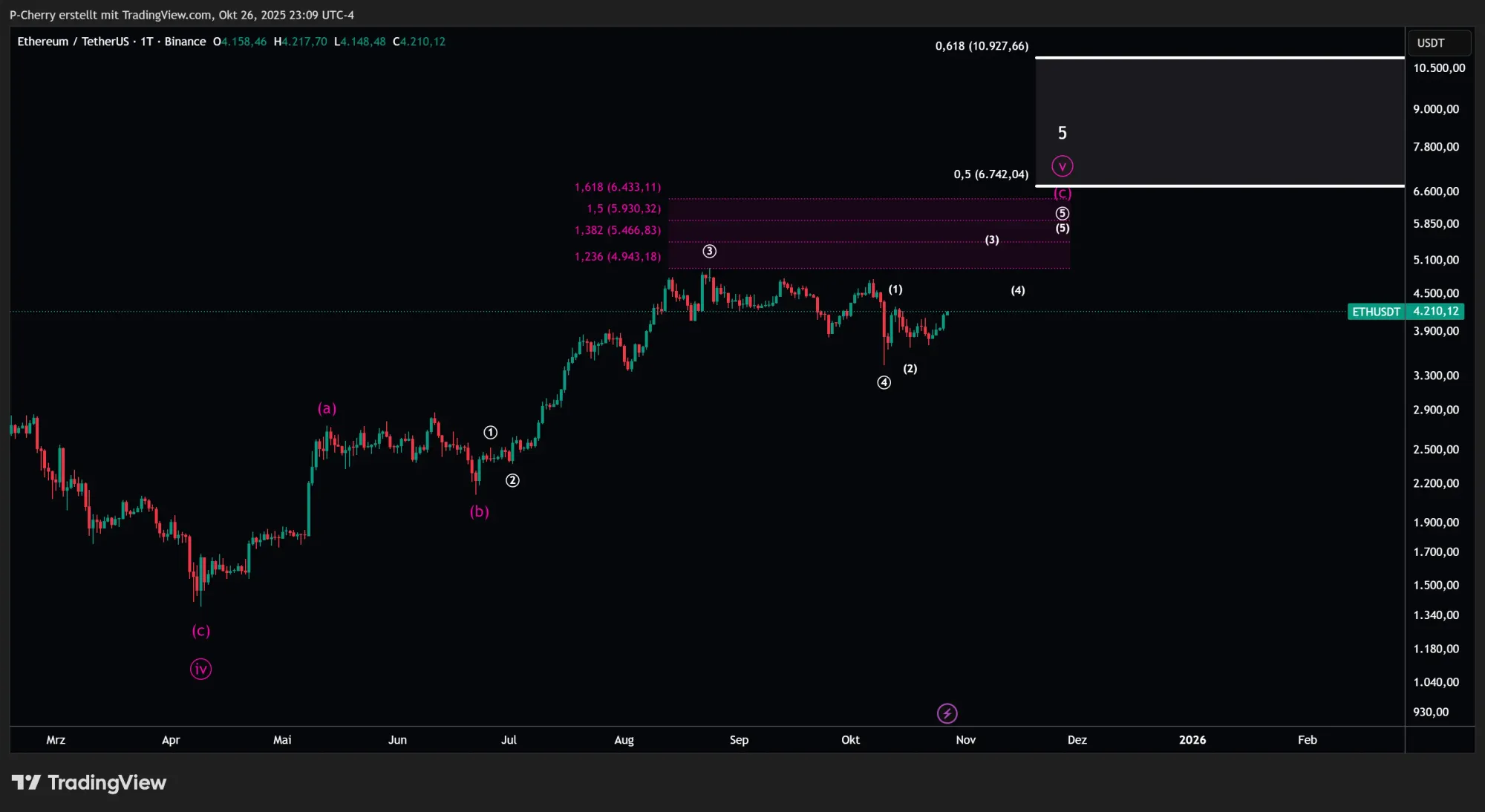Select the circled 3 wave marker
1485x812 pixels.
(x=709, y=252)
